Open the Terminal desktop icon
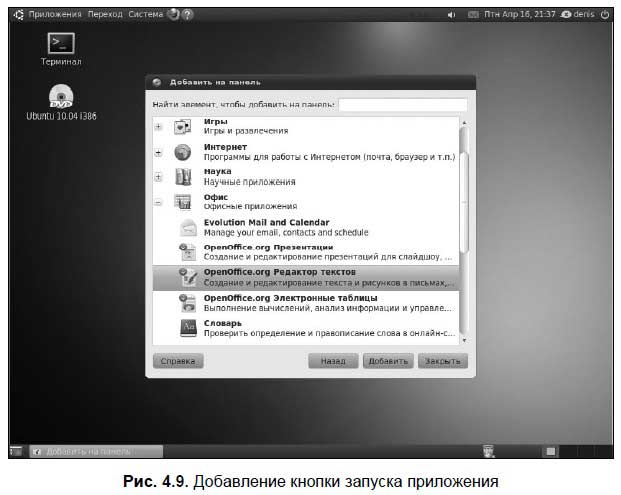The height and width of the screenshot is (495, 621). pos(61,43)
